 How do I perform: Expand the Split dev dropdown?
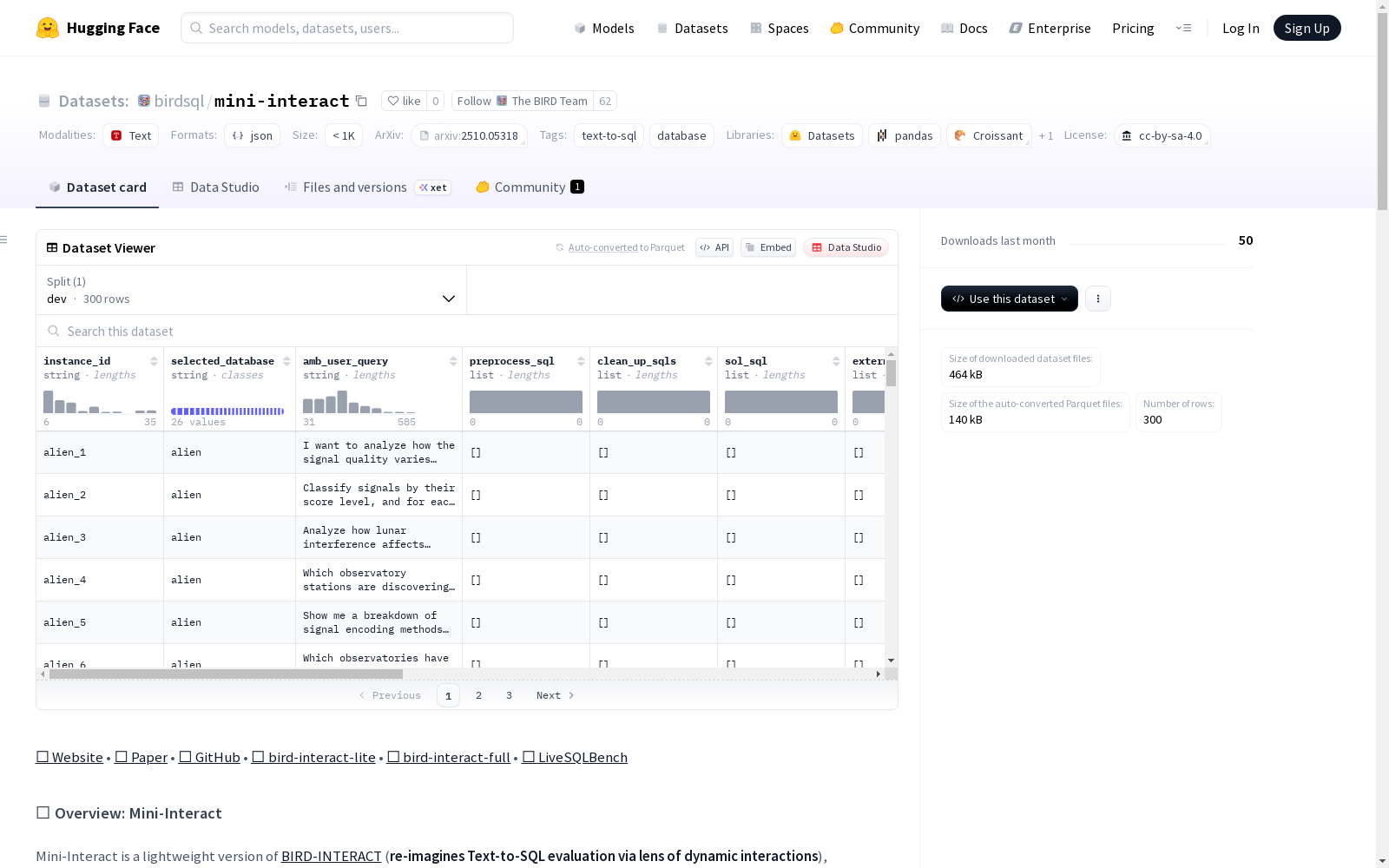pyautogui.click(x=251, y=290)
